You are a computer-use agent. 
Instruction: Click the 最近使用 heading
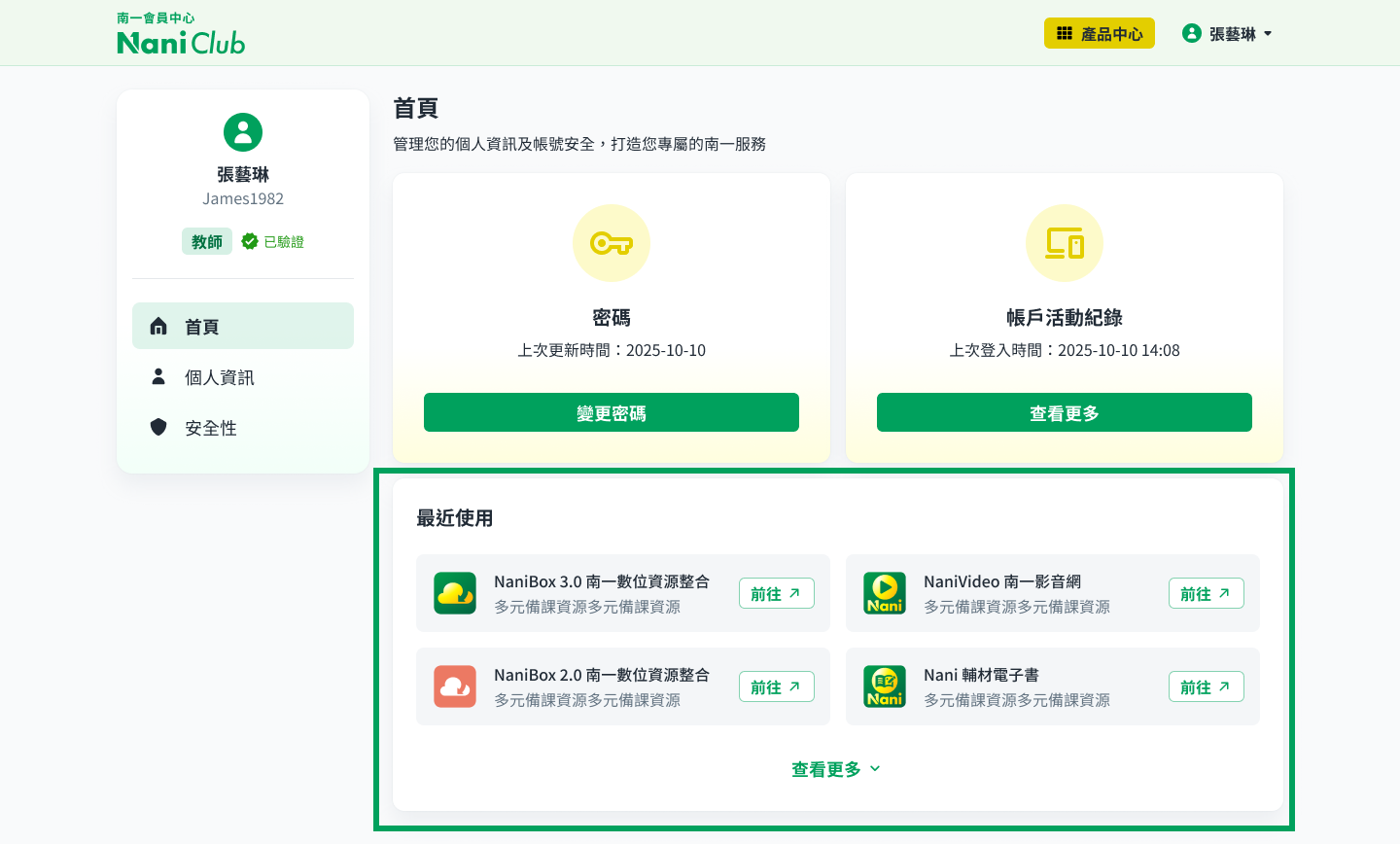455,518
